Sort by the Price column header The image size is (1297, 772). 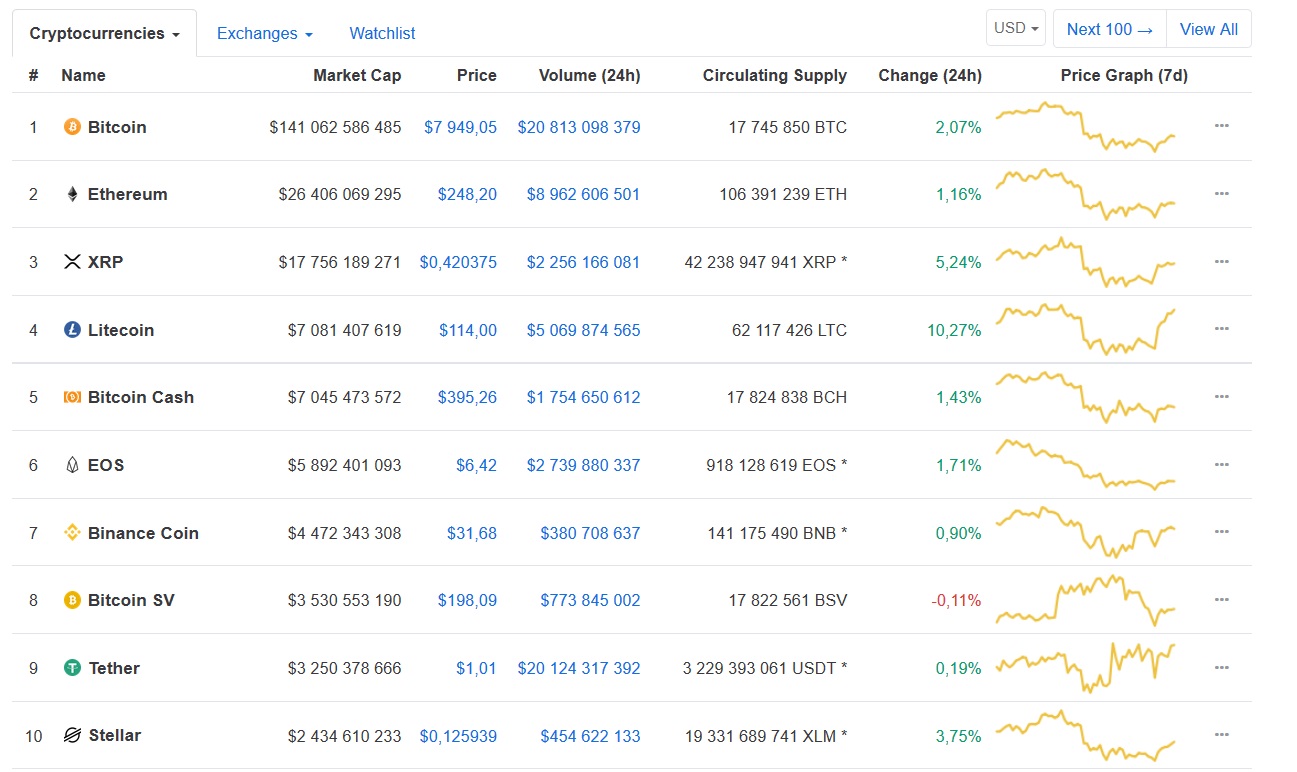(477, 75)
